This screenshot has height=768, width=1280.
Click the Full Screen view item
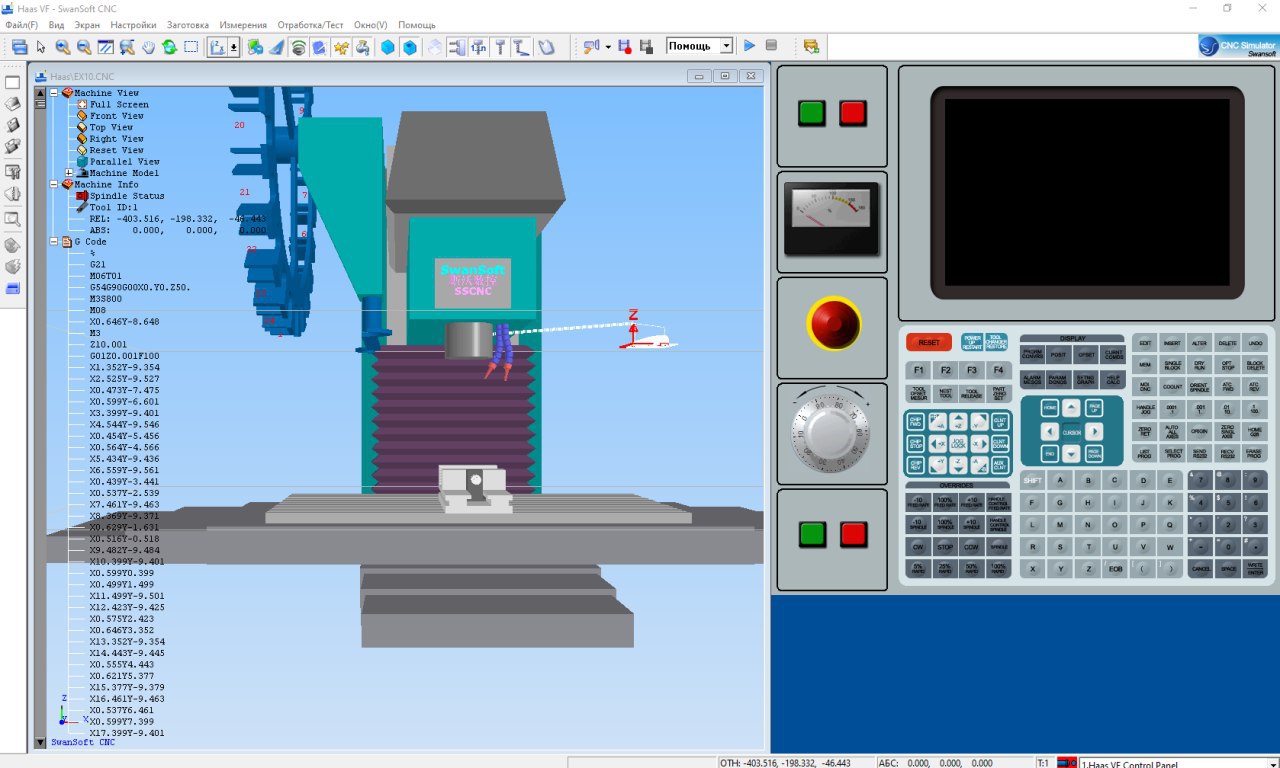pos(119,104)
